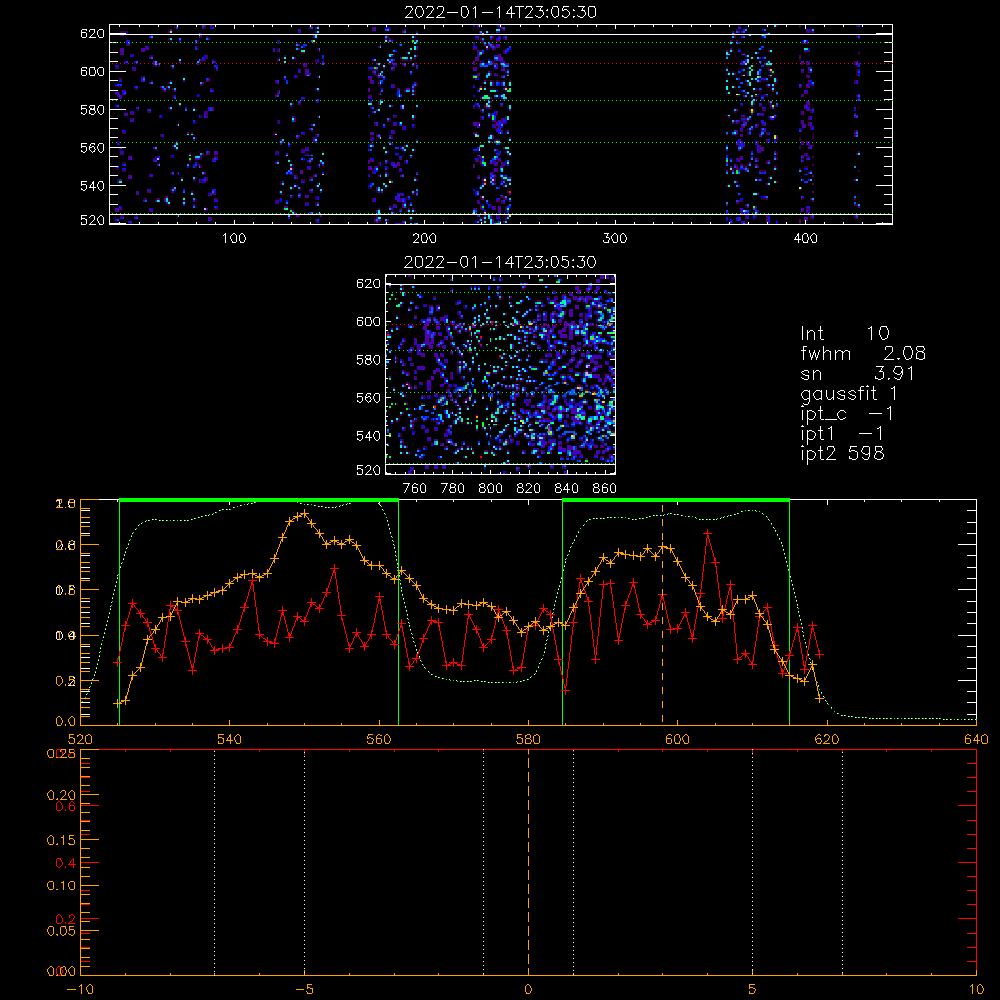Screen dimensions: 1000x1000
Task: Click x-axis label 820 on the middle image
Action: click(x=529, y=489)
